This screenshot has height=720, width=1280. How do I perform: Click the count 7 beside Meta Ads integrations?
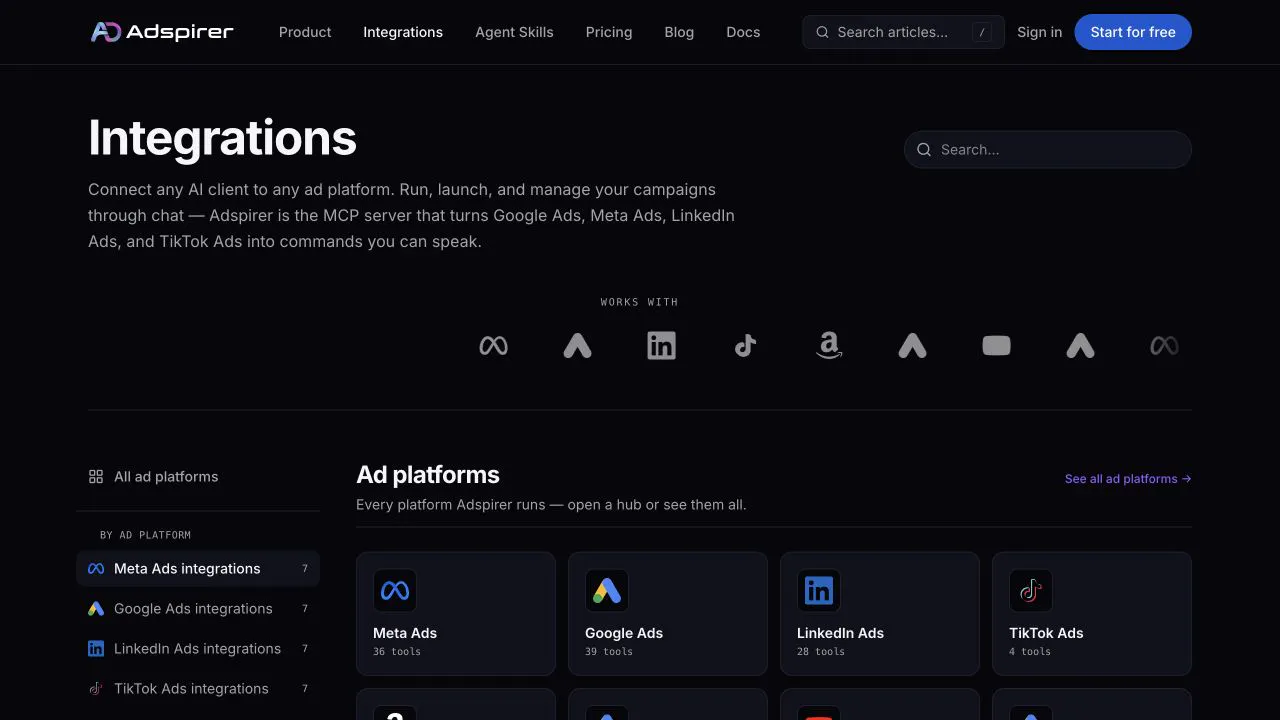click(305, 569)
